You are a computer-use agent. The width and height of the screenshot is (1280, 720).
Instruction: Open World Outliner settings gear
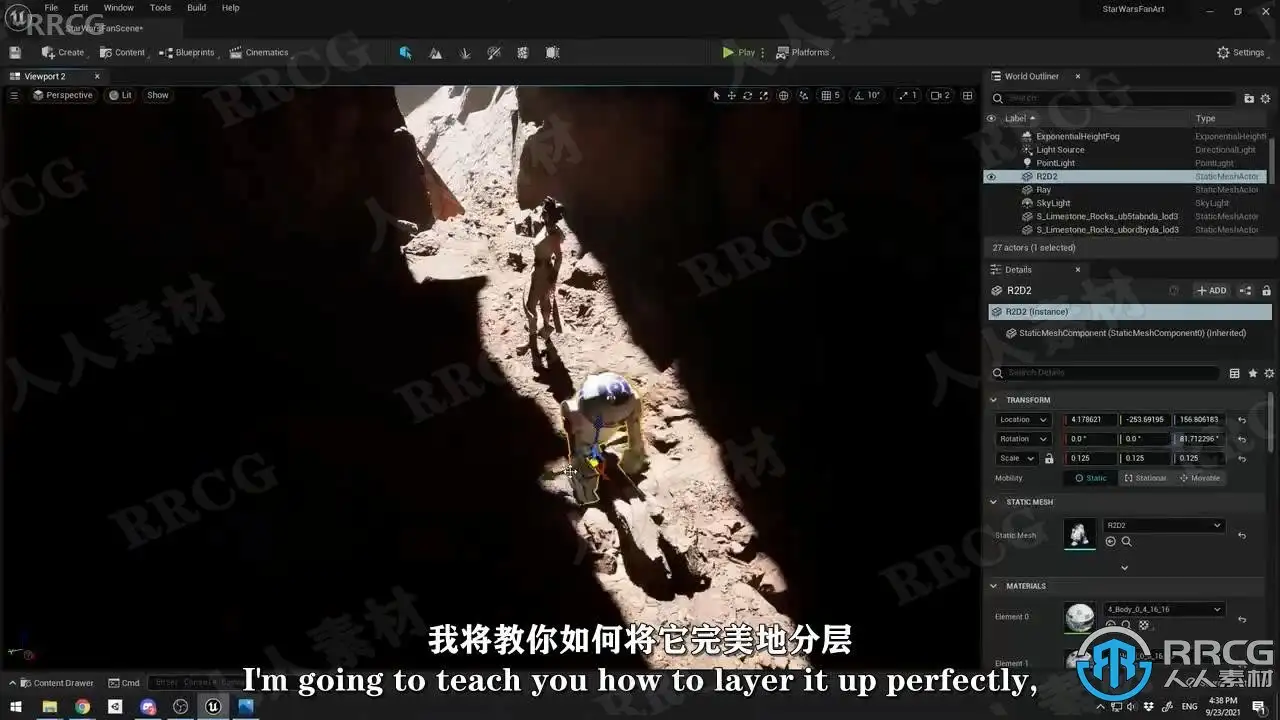(1266, 98)
